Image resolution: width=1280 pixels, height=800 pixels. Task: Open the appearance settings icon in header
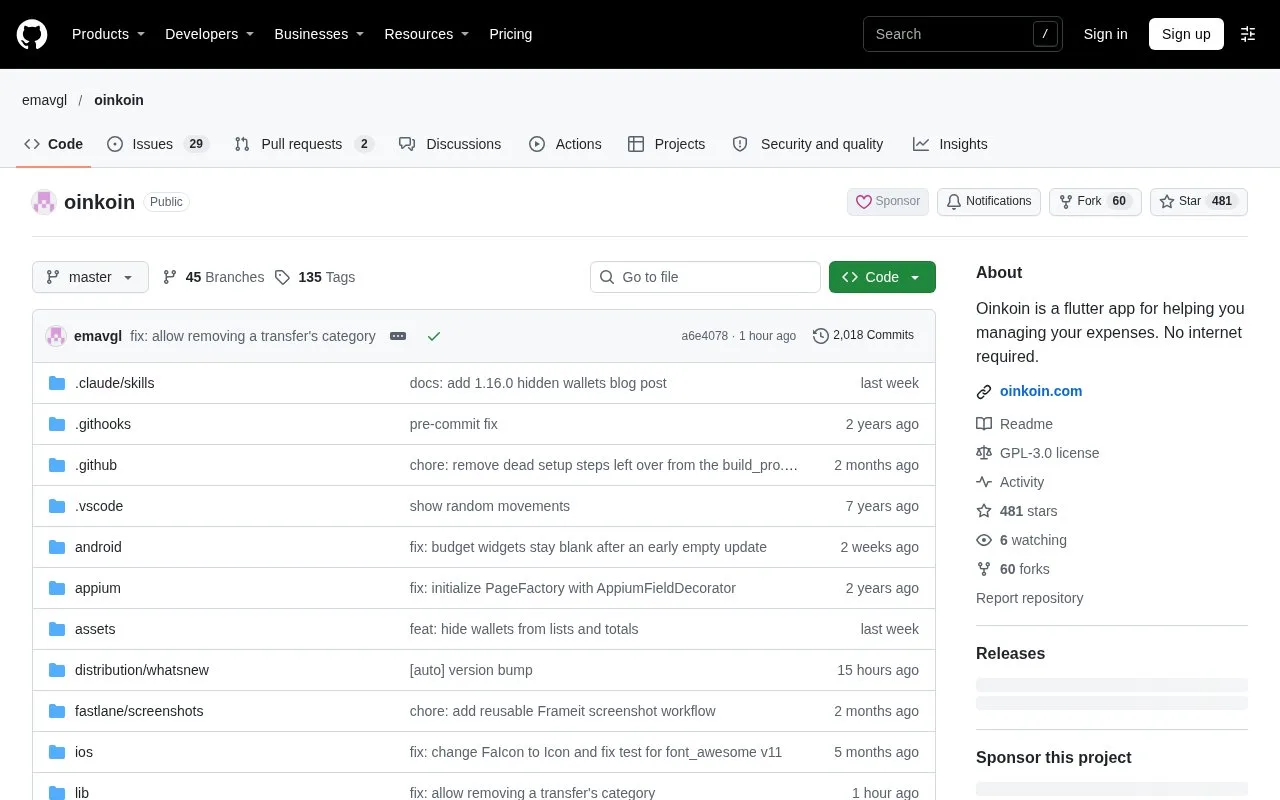point(1248,34)
